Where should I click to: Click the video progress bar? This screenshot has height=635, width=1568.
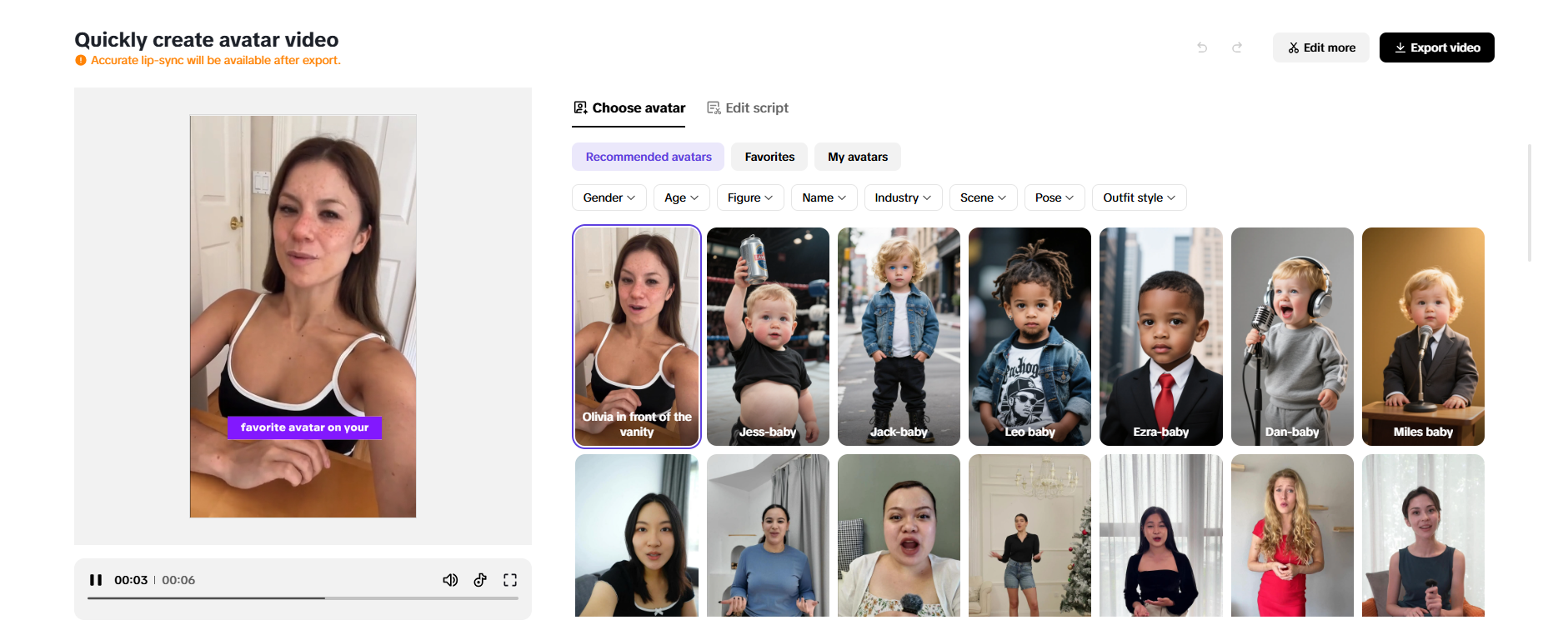click(x=303, y=598)
